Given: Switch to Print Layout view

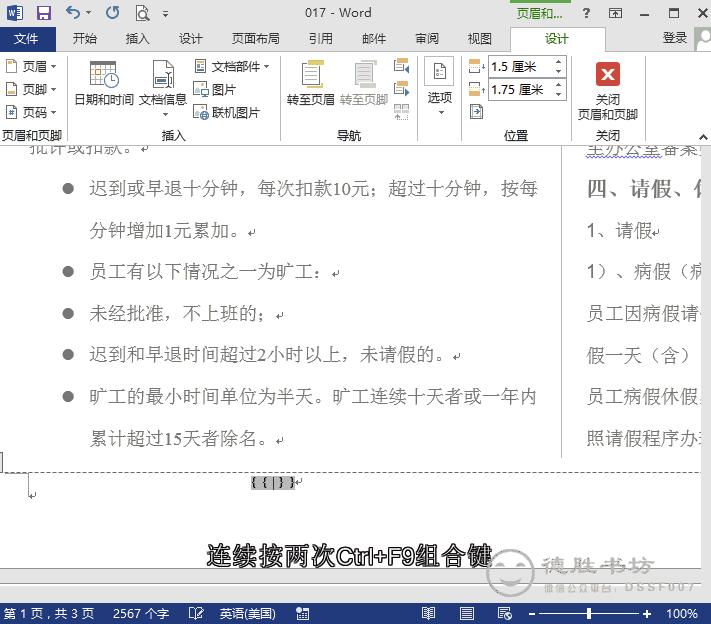Looking at the screenshot, I should click(x=467, y=614).
